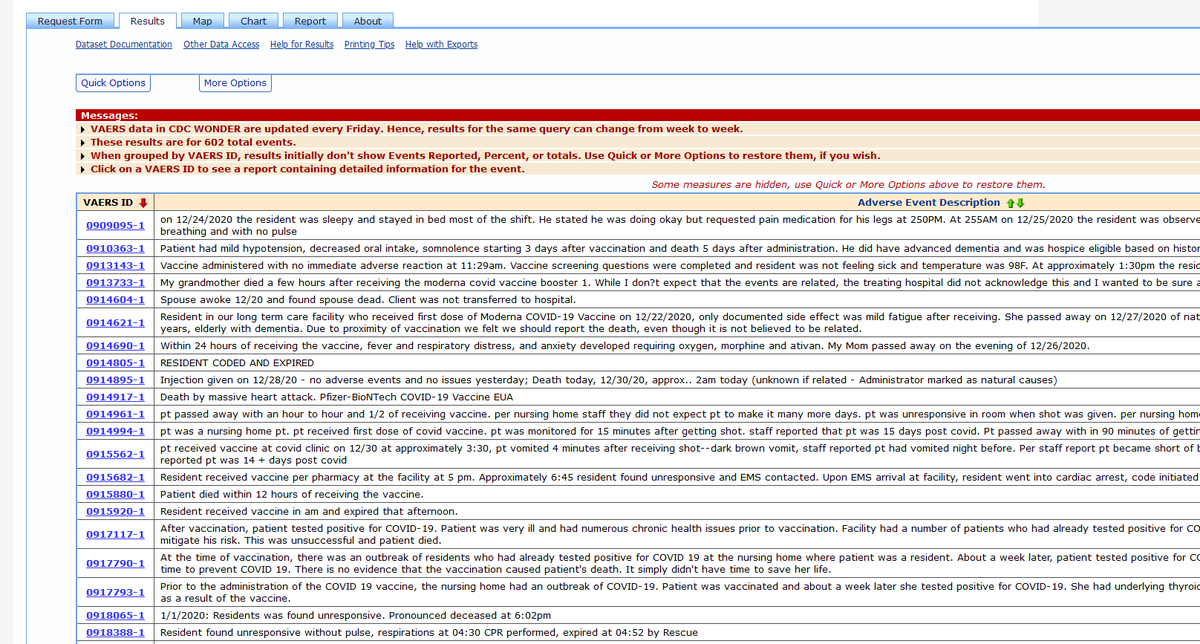Image resolution: width=1200 pixels, height=644 pixels.
Task: Click 'Within 24 hours of receiving the vaccine' description
Action: pos(625,346)
